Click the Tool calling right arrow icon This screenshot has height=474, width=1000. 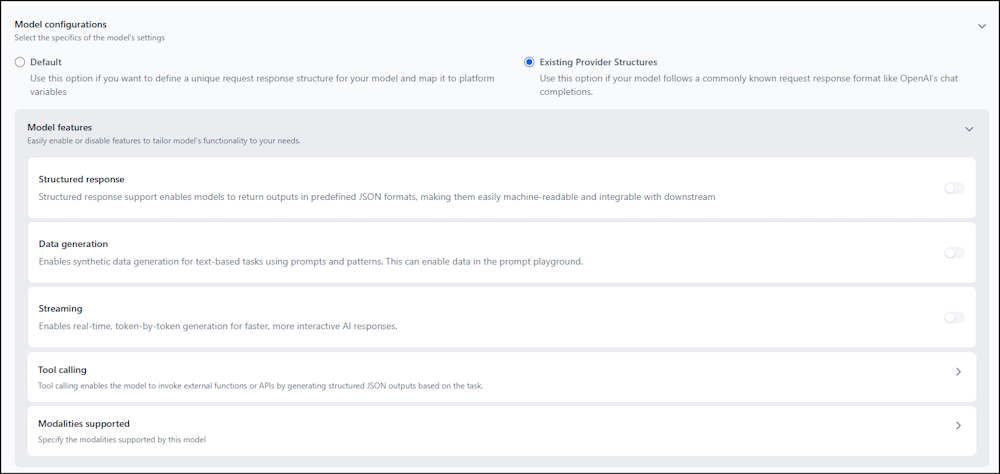[958, 372]
